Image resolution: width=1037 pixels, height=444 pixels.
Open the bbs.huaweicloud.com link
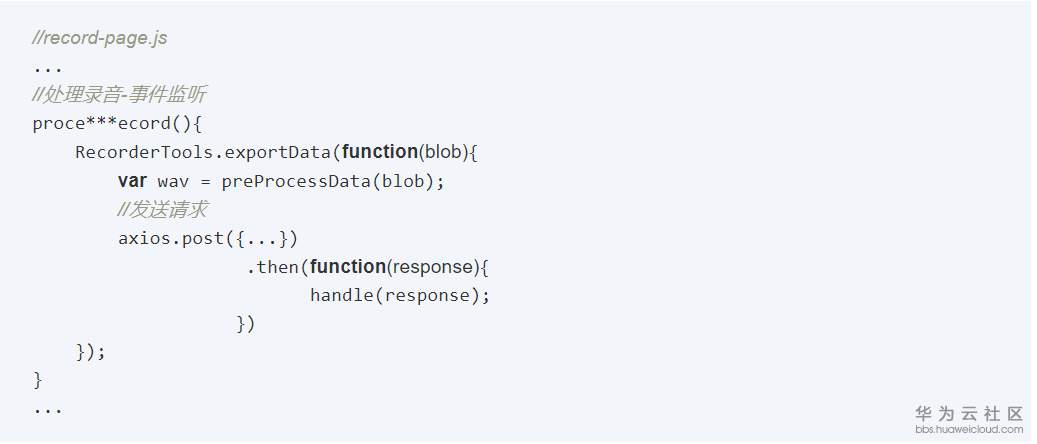click(x=968, y=429)
